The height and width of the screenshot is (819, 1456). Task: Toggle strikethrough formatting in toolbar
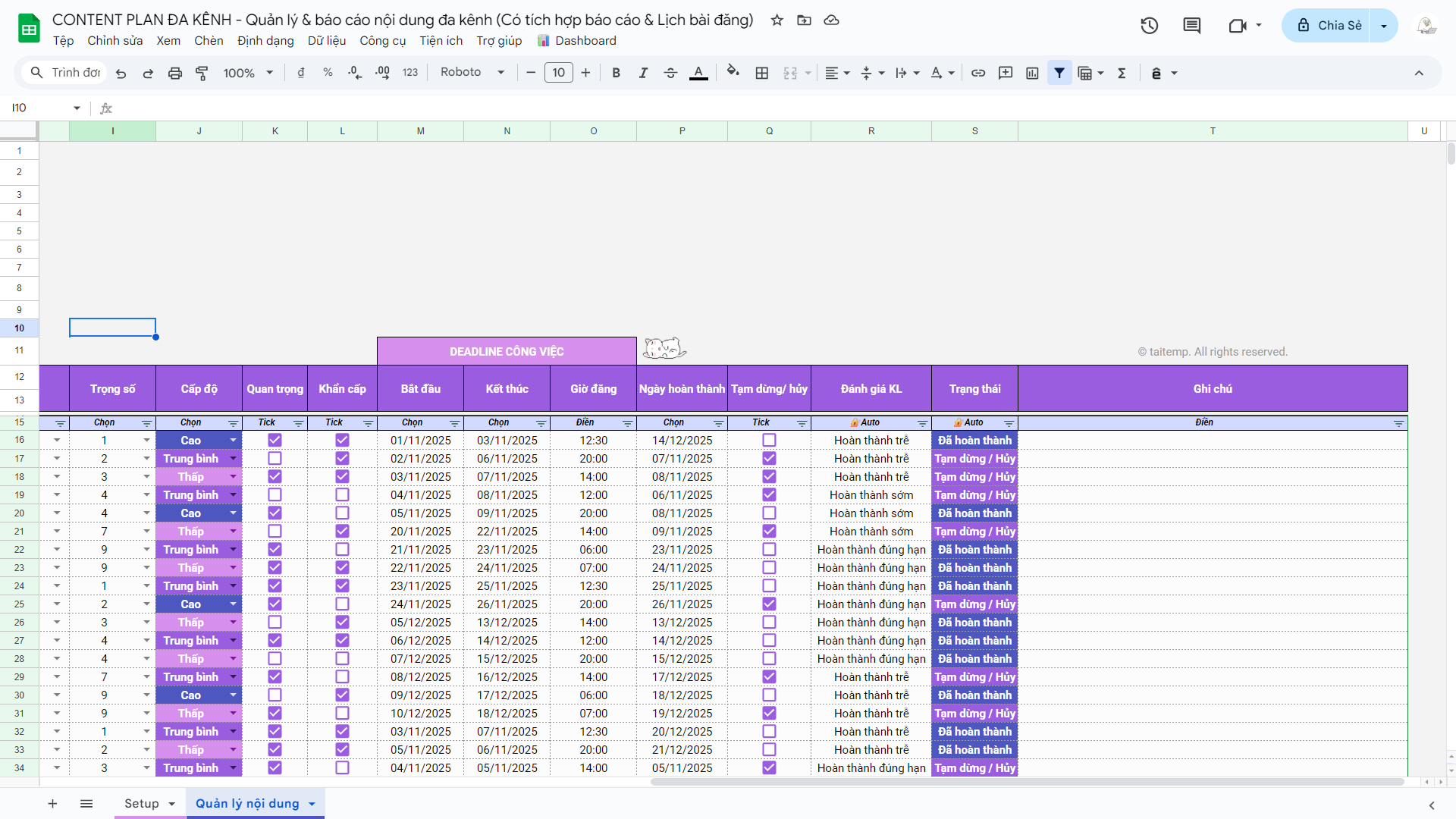[670, 73]
